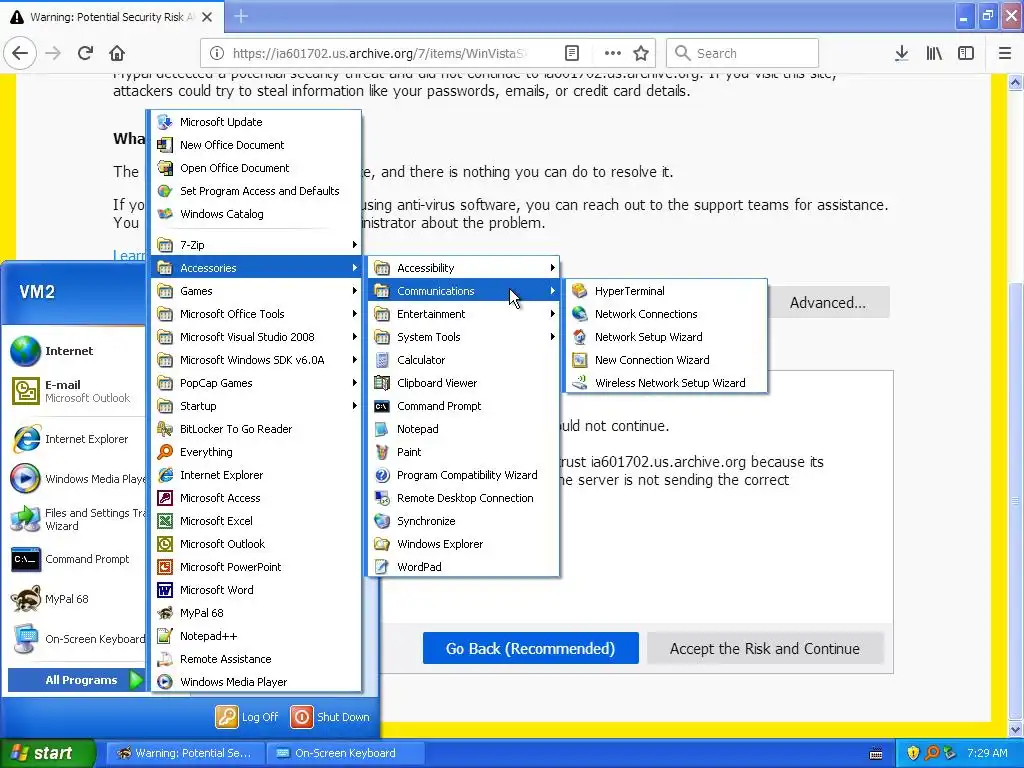
Task: Choose Windows Catalog
Action: pos(256,214)
